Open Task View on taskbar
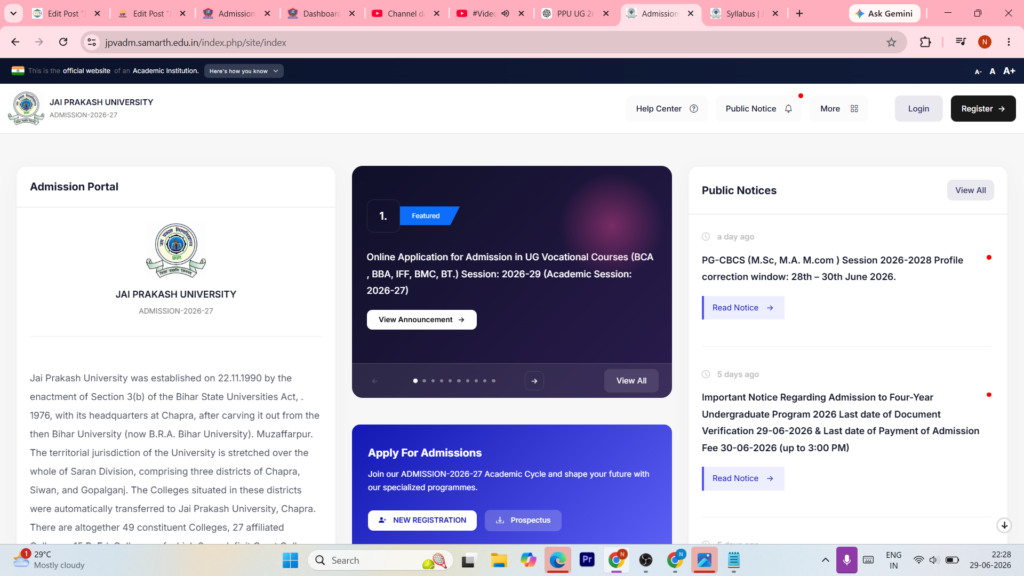This screenshot has height=576, width=1024. [468, 560]
